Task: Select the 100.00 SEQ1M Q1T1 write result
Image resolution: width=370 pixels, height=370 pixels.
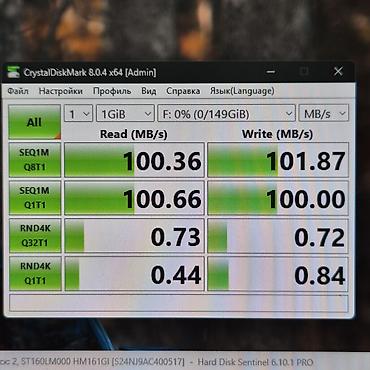Action: (x=278, y=198)
